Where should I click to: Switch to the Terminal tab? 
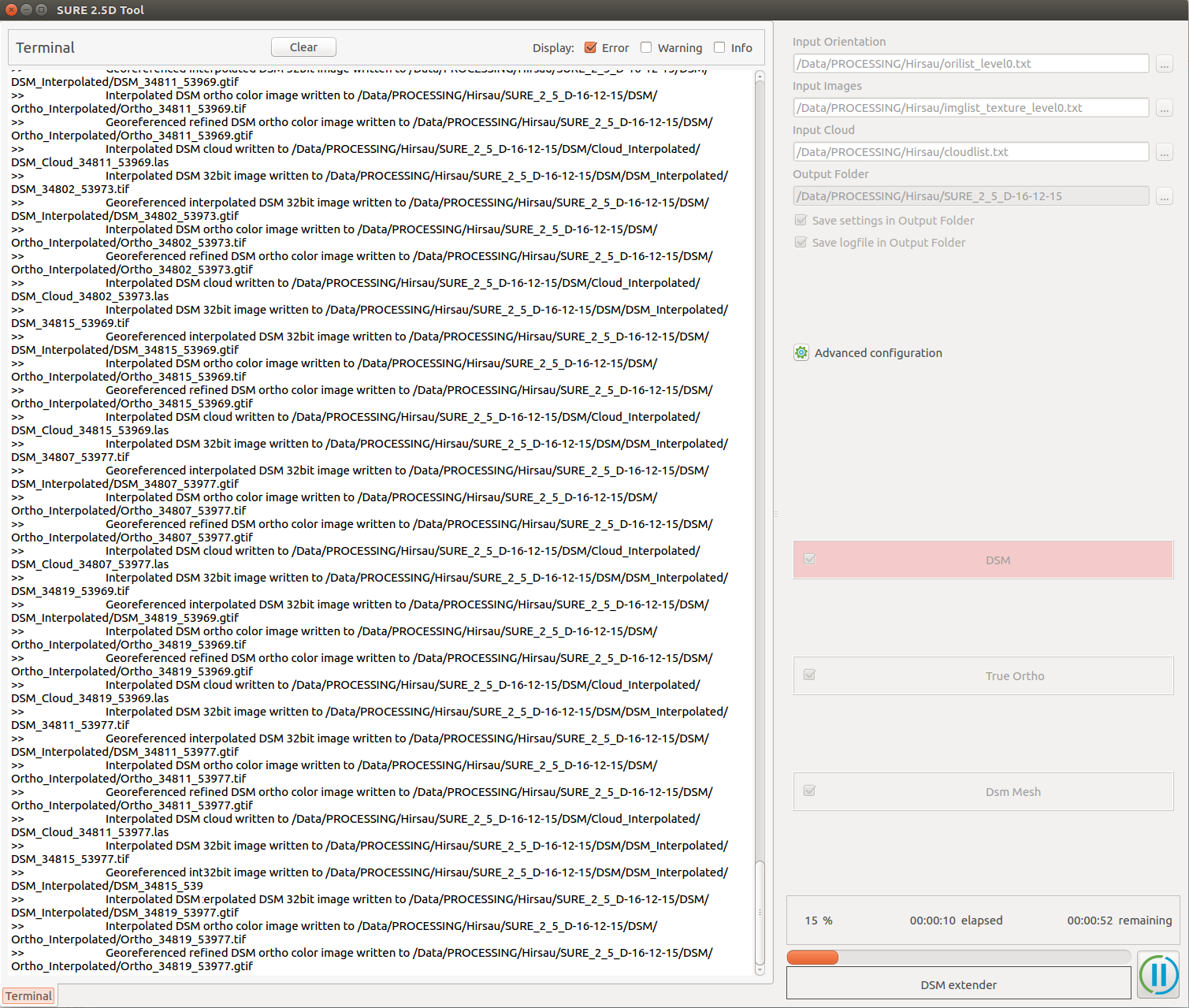point(28,996)
